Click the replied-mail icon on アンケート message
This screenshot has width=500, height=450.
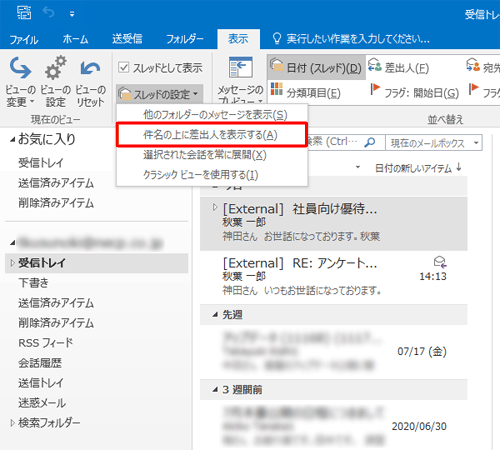pos(440,262)
